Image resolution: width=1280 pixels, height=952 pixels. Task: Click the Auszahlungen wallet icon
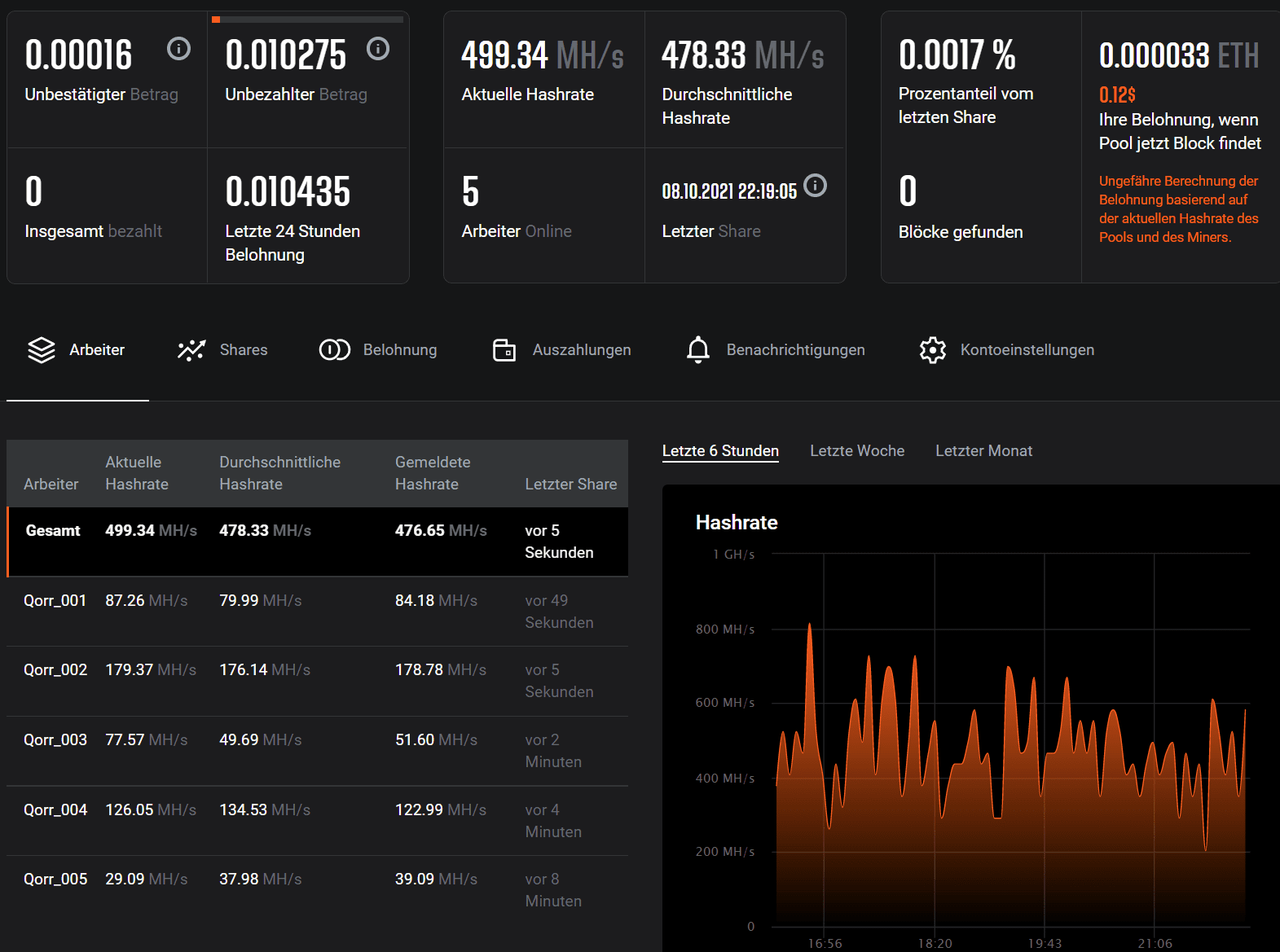504,350
